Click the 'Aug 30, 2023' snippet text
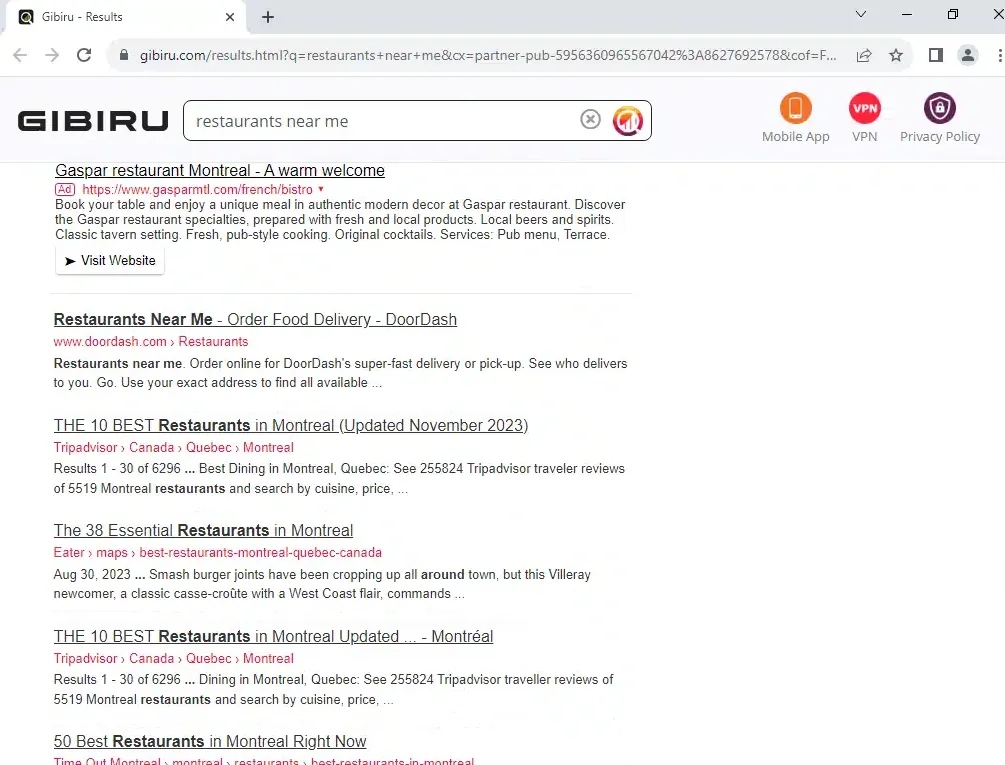1005x765 pixels. click(x=92, y=574)
